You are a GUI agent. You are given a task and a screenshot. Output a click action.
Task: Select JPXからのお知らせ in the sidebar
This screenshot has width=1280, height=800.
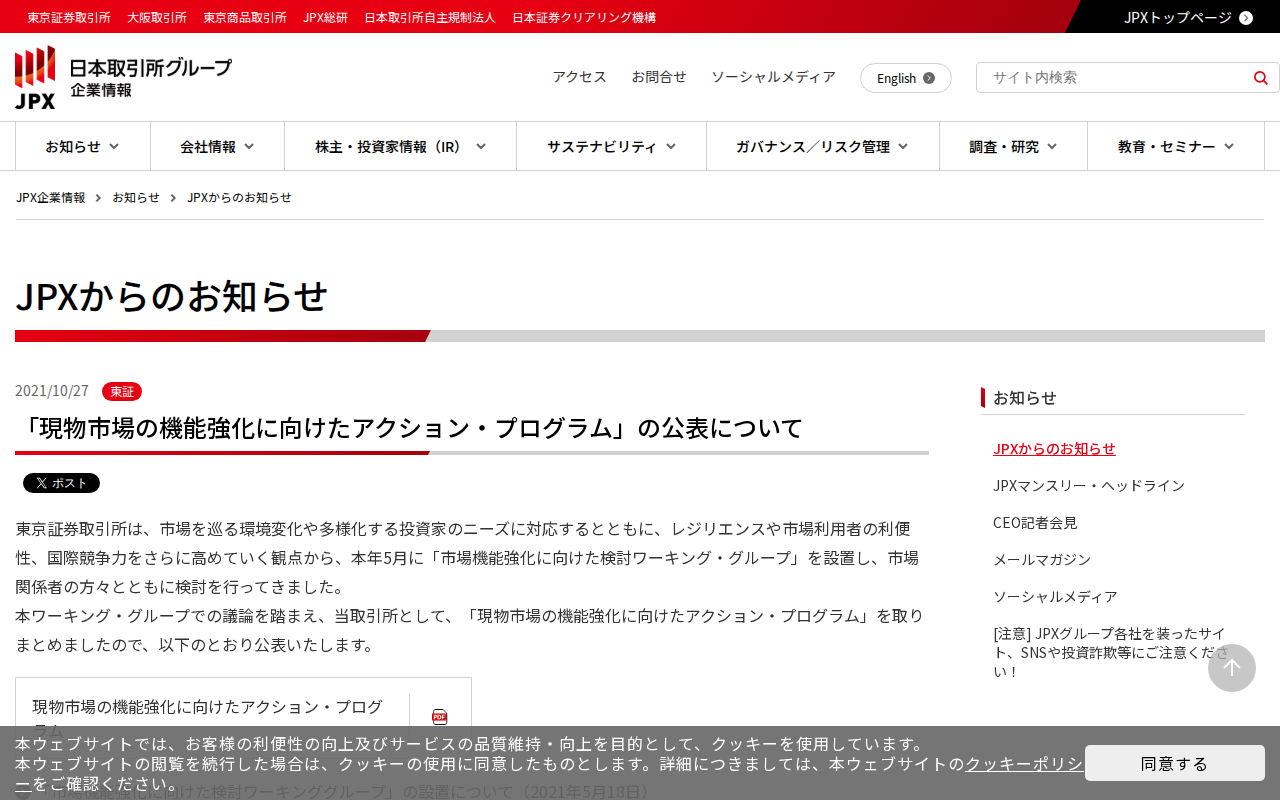coord(1054,448)
